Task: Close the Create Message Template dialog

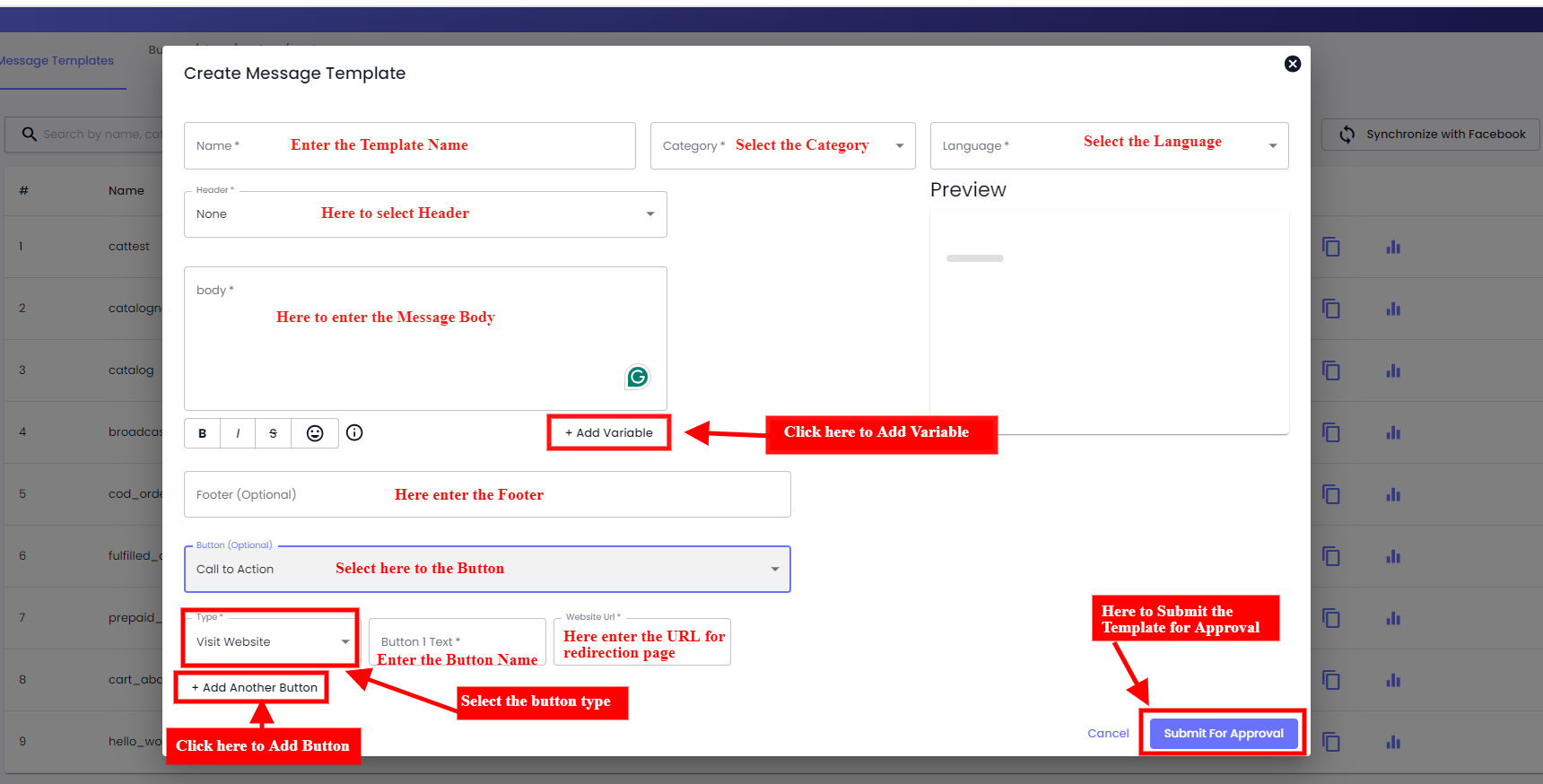Action: click(1292, 64)
